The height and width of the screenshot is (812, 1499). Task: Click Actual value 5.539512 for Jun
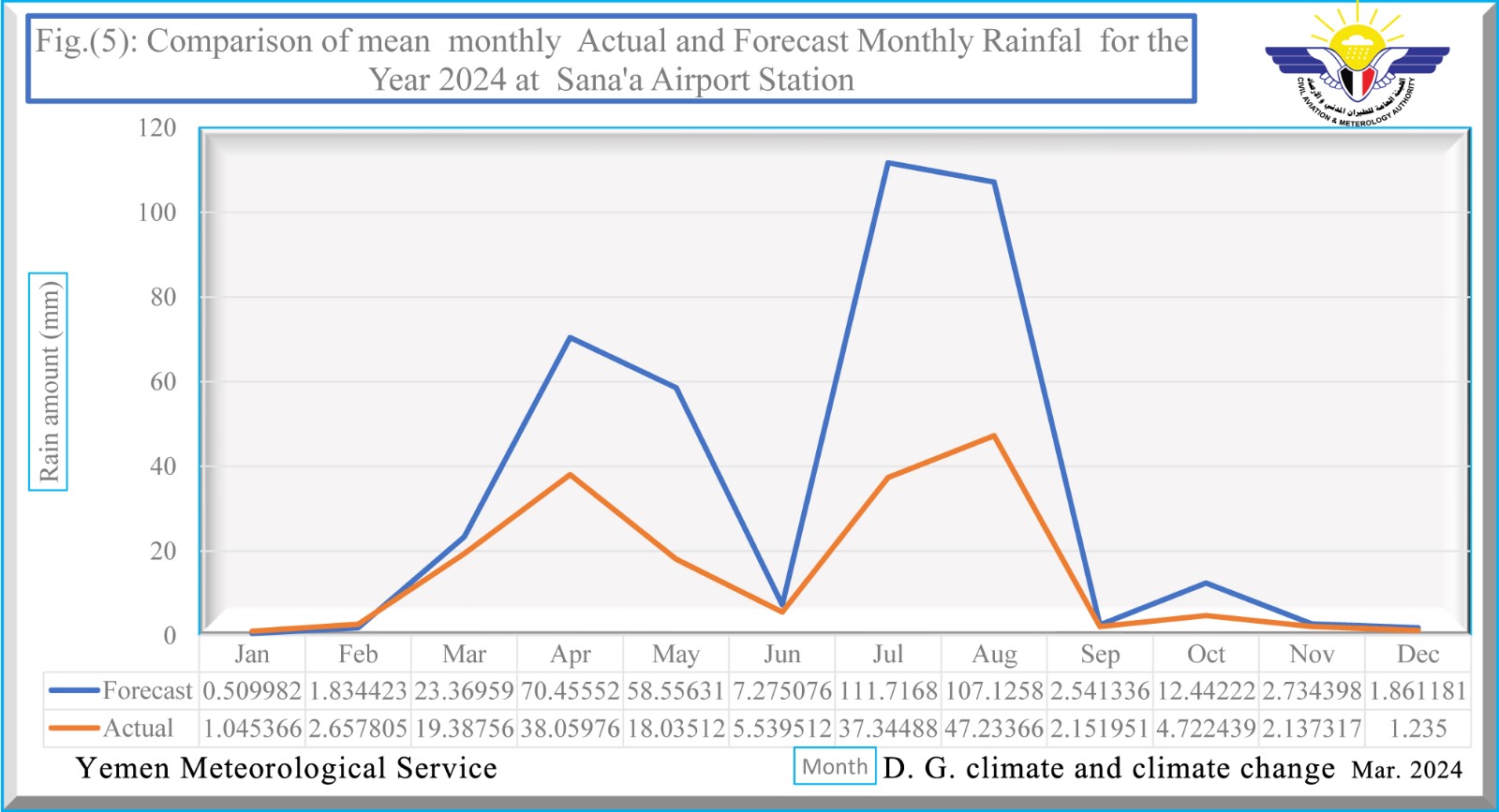(x=781, y=729)
